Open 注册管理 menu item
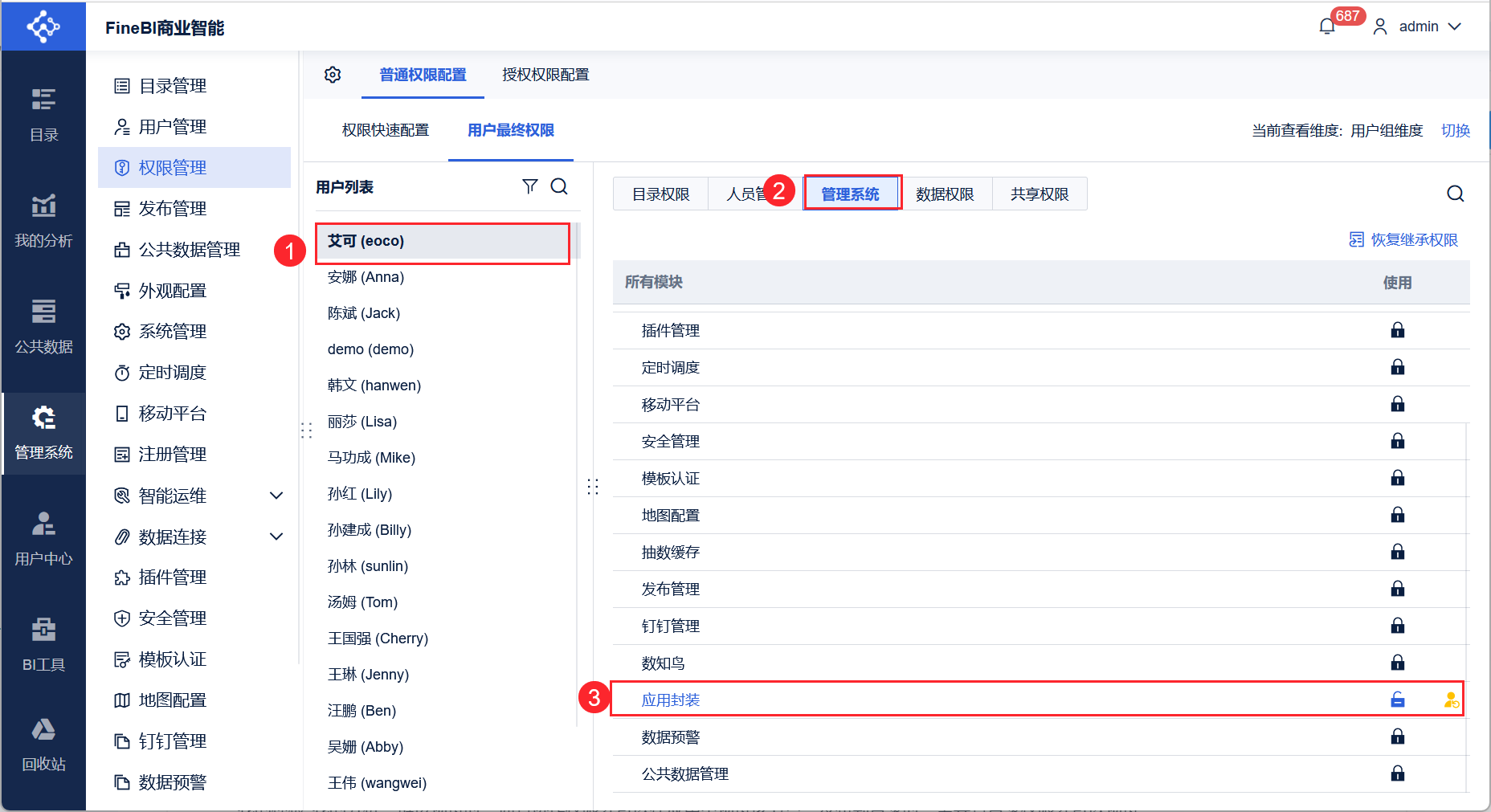1491x812 pixels. pos(194,455)
